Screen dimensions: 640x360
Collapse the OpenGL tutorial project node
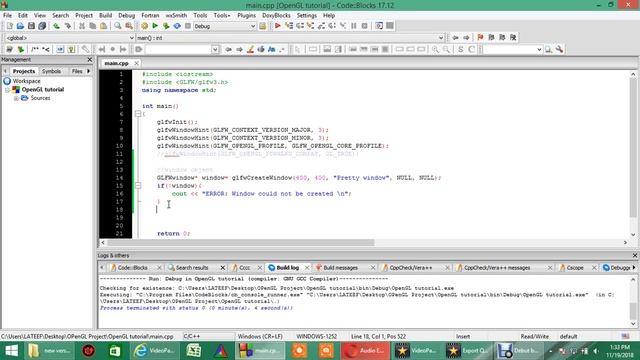click(x=7, y=89)
